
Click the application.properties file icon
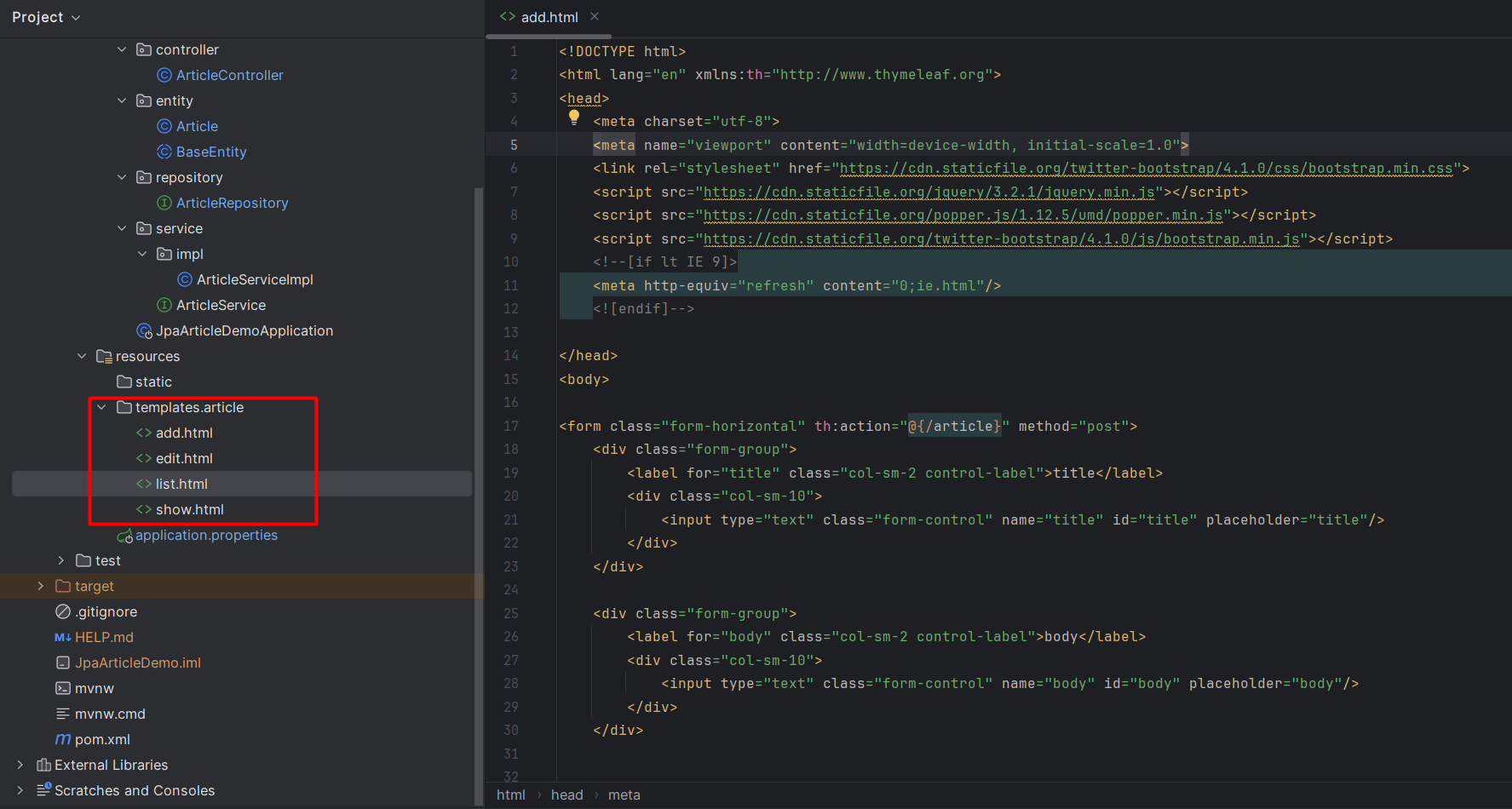point(124,536)
